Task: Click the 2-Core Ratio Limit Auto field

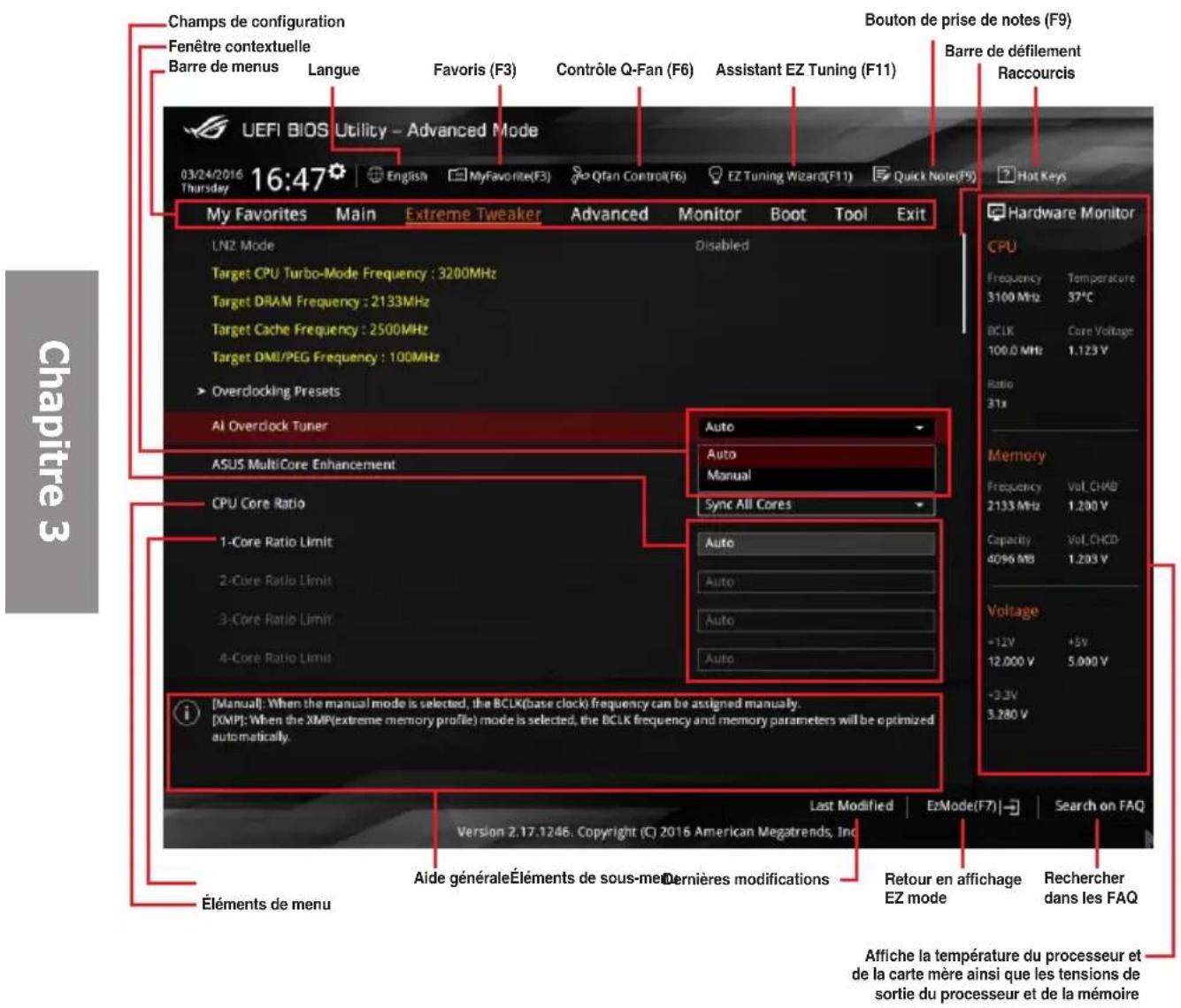Action: point(816,582)
